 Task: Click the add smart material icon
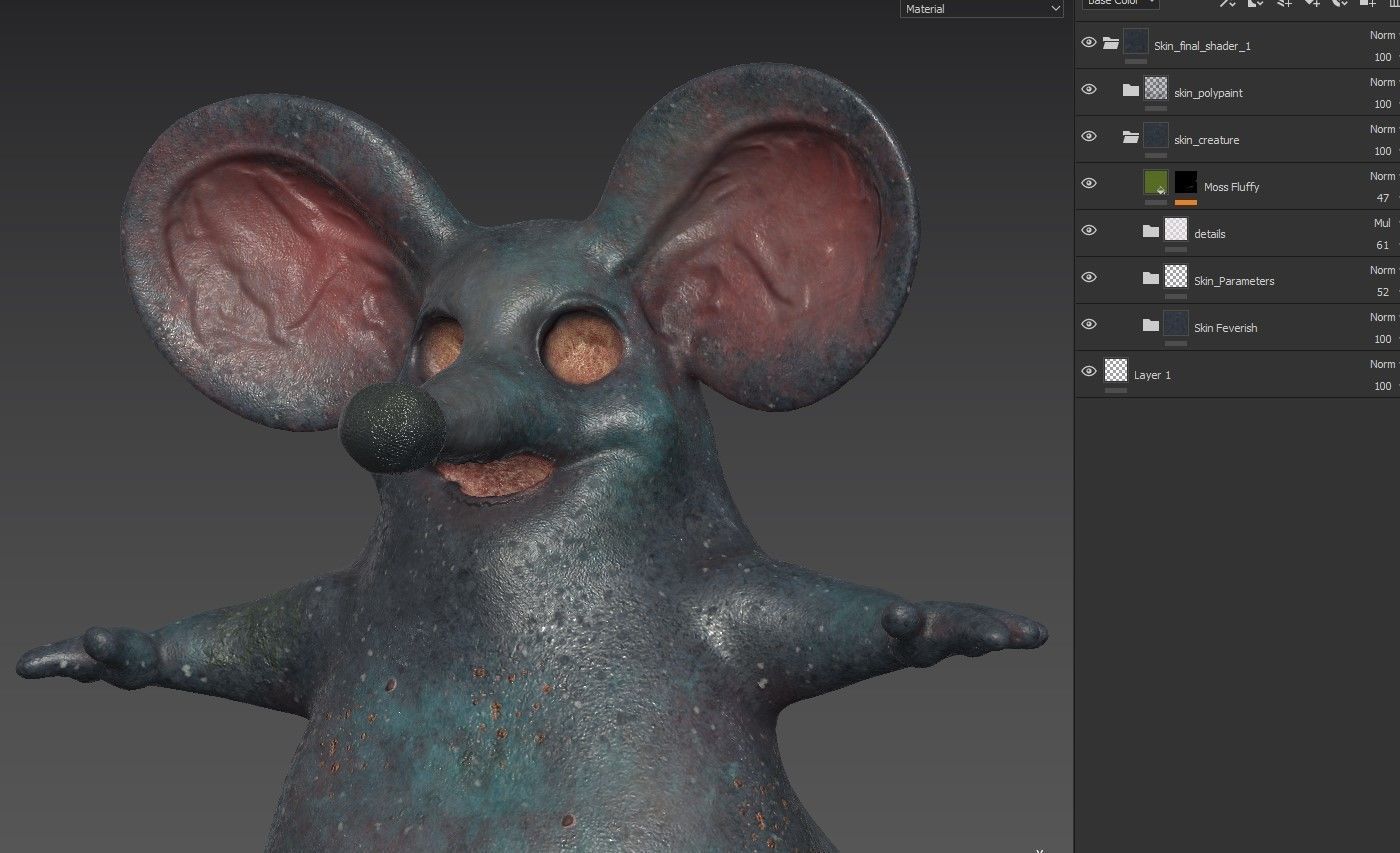pos(1341,3)
